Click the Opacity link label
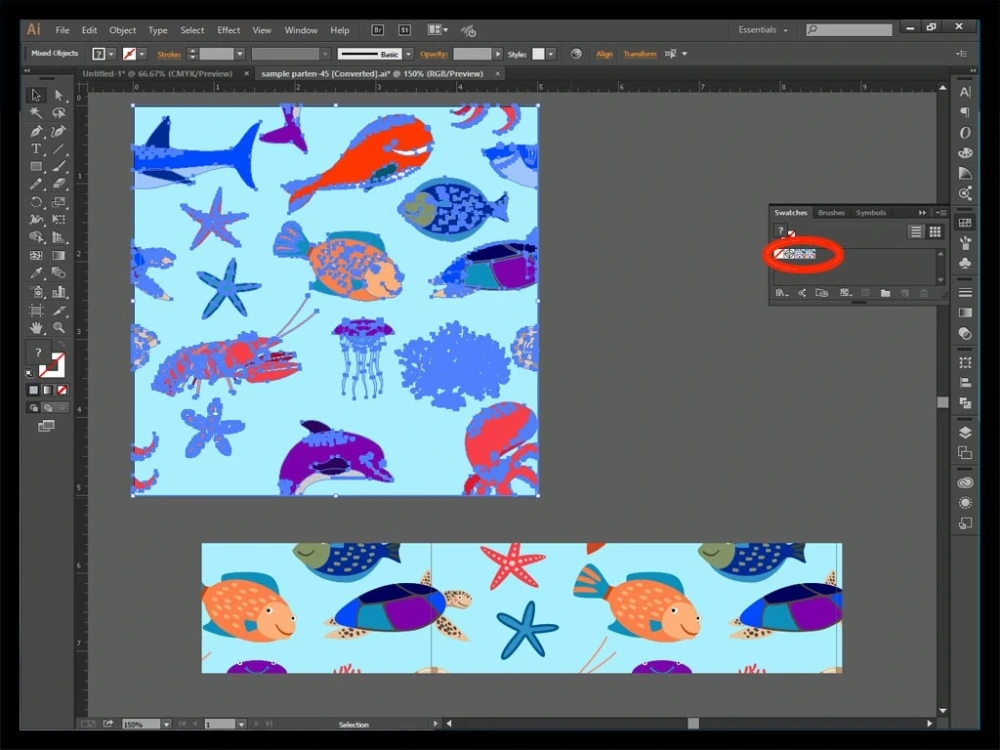The width and height of the screenshot is (1000, 750). [434, 54]
